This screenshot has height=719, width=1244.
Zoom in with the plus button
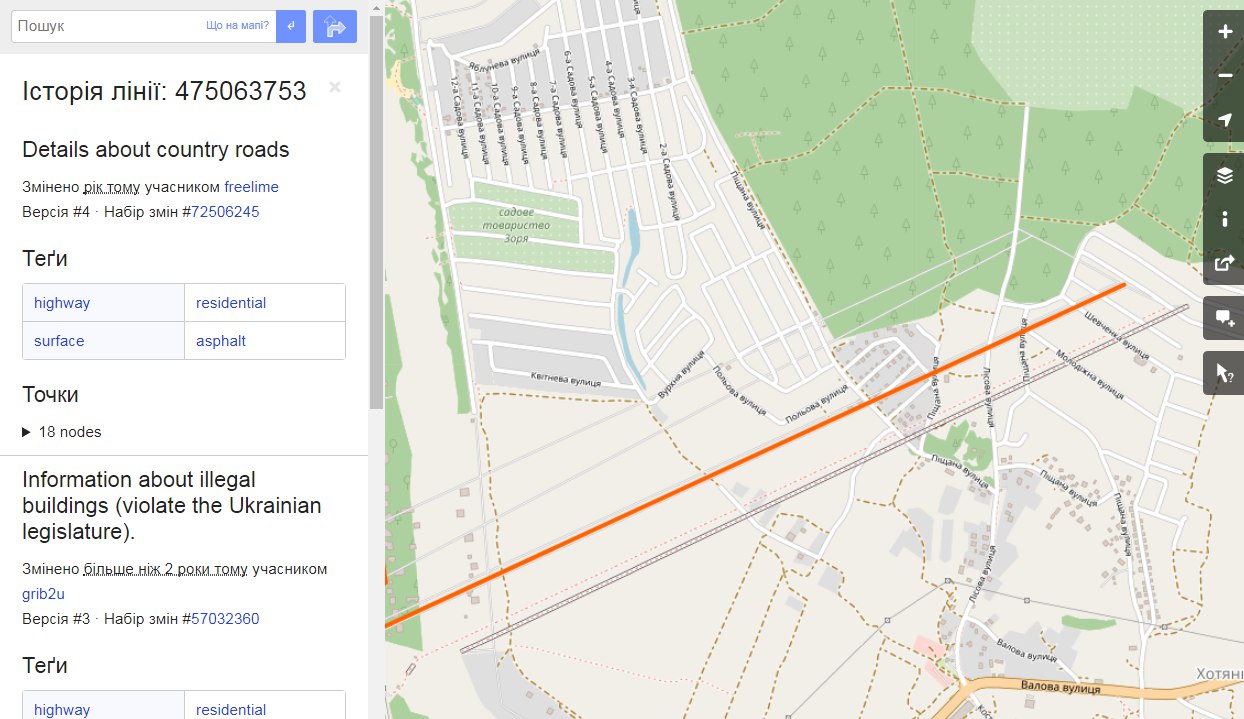click(x=1224, y=31)
